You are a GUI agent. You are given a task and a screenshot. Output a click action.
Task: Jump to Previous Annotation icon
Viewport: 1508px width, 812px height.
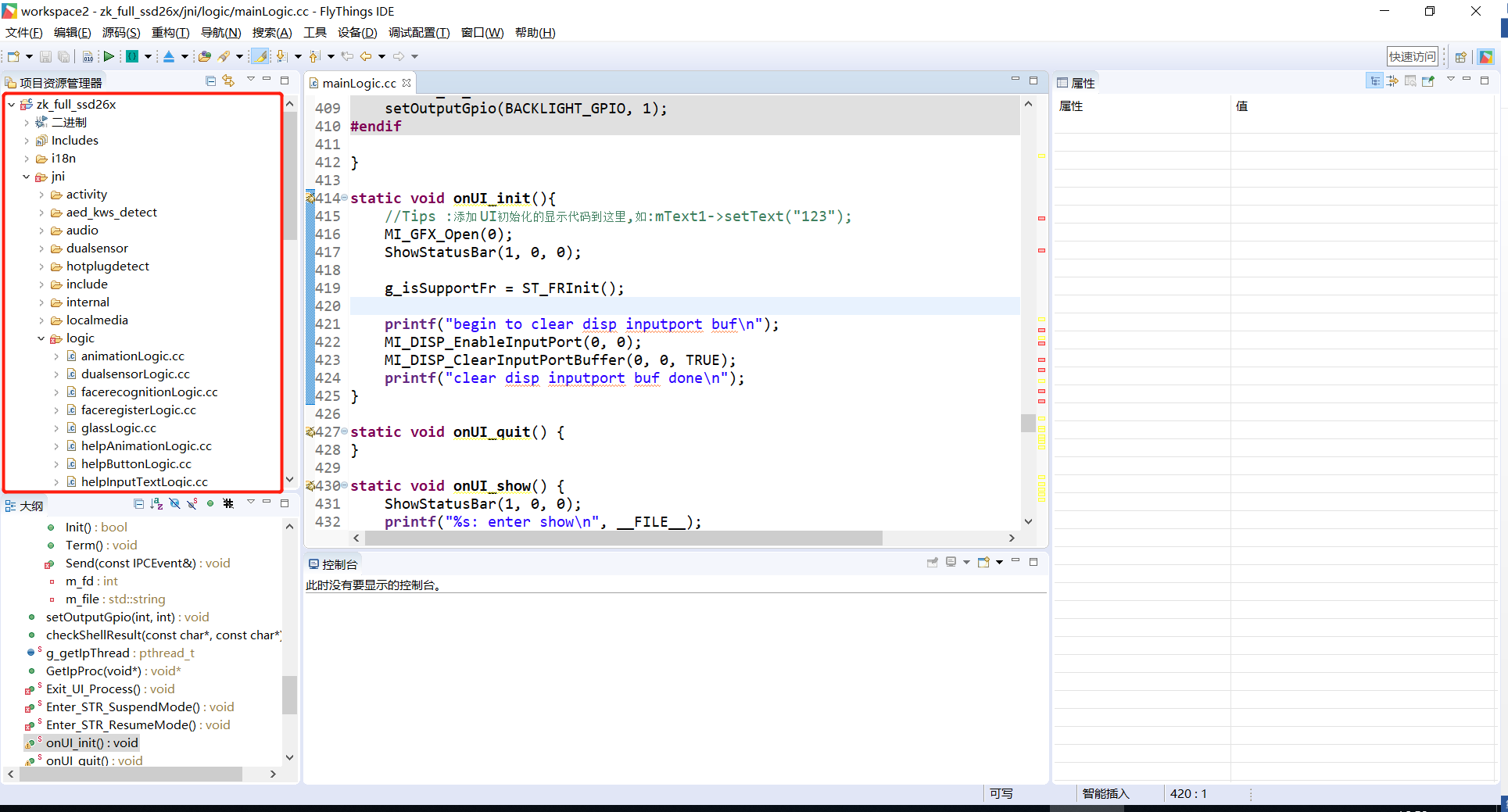click(314, 56)
